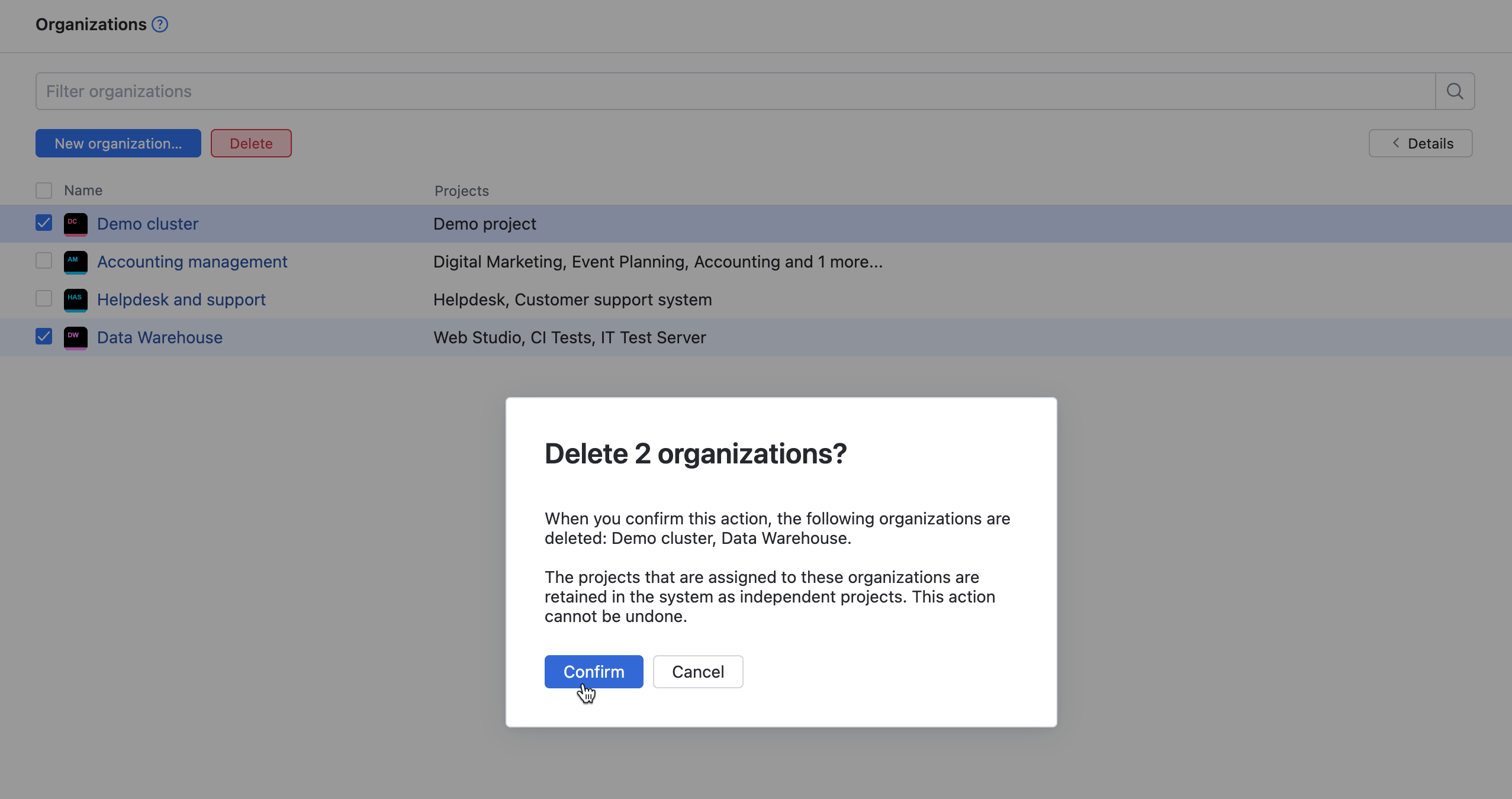The width and height of the screenshot is (1512, 799).
Task: Open the Data Warehouse organization link
Action: [160, 338]
